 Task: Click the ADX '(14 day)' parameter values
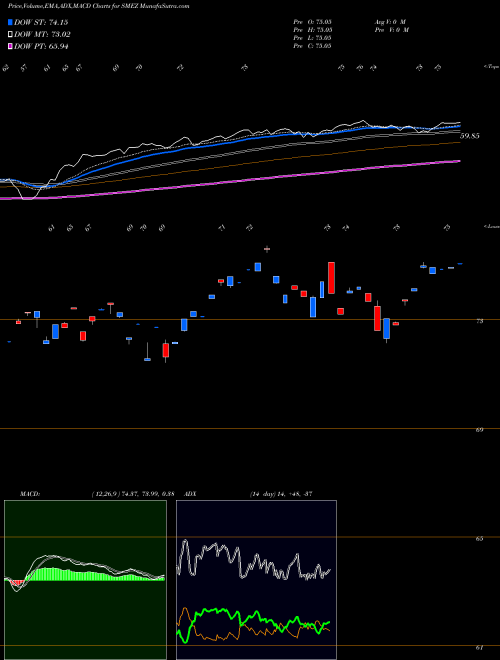262,494
